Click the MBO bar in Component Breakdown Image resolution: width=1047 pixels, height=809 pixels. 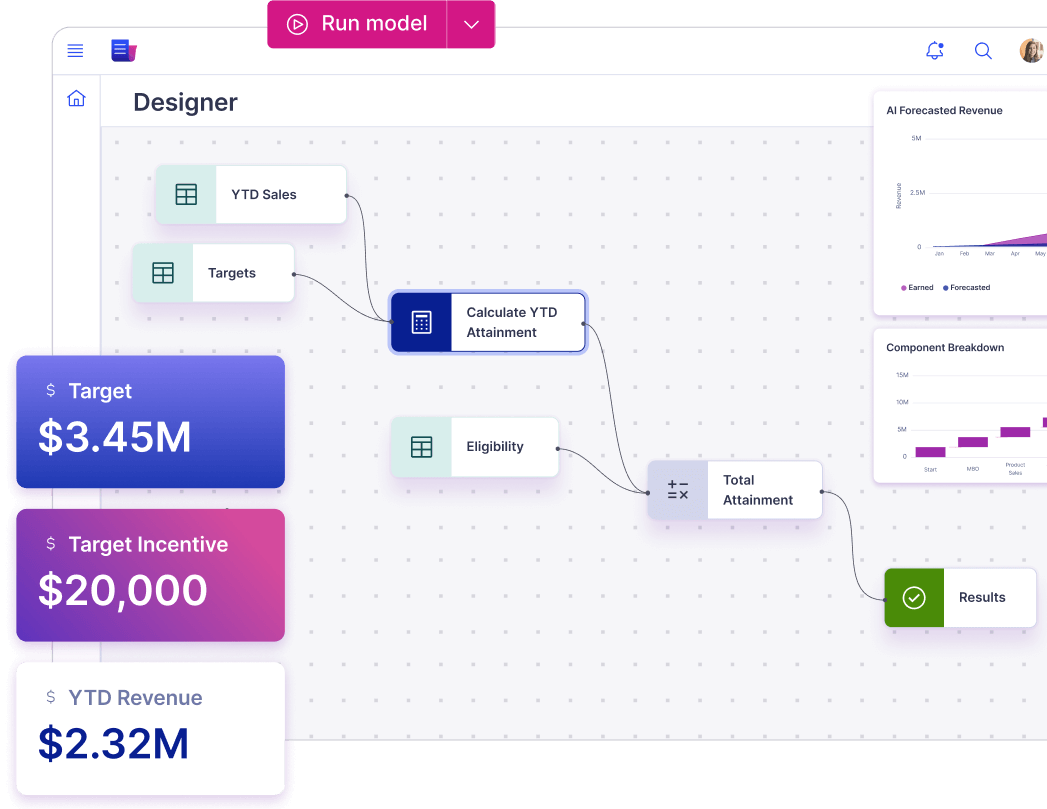pyautogui.click(x=973, y=442)
